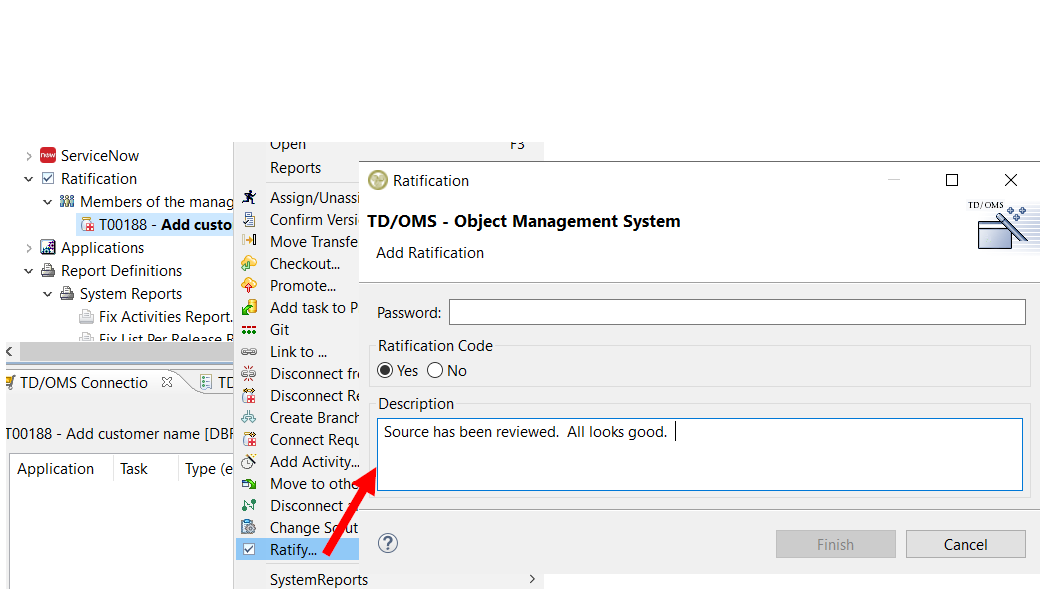Choose Add Activity... menu entry
The image size is (1055, 600).
coord(314,462)
